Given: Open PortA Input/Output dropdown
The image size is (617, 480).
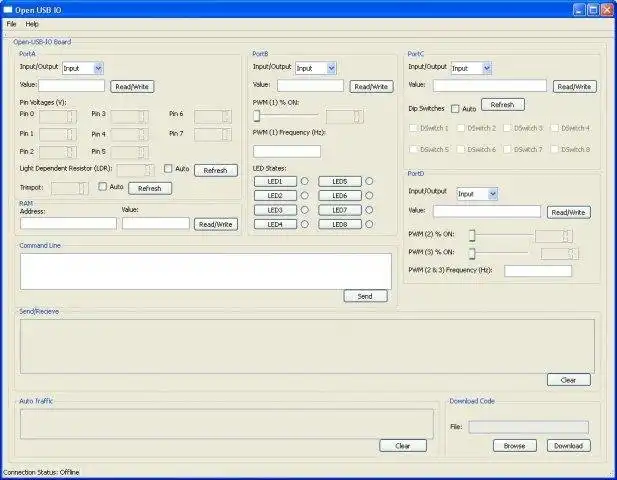Looking at the screenshot, I should (83, 68).
